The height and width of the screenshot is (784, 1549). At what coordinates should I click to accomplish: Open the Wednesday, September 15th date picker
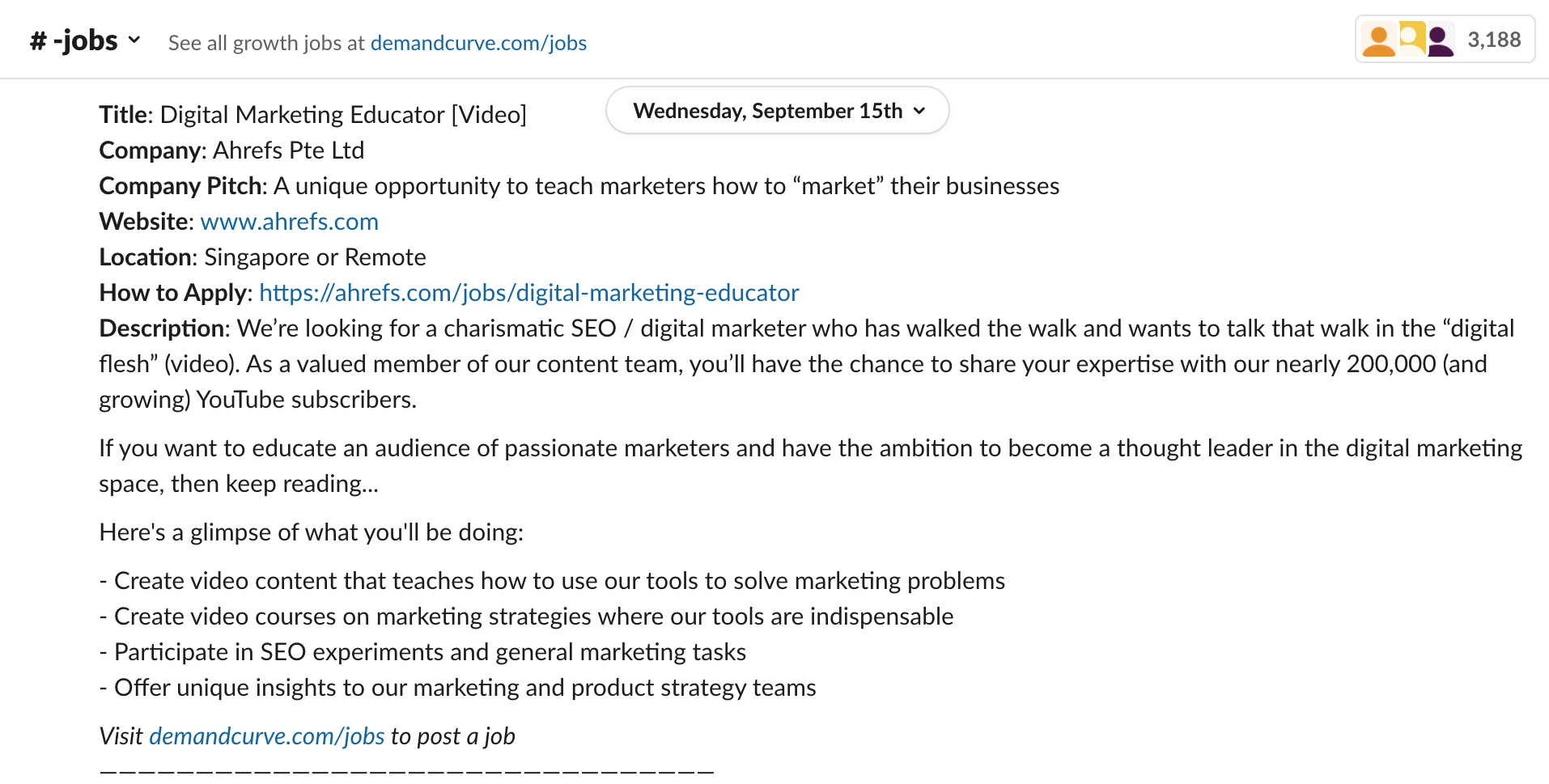(767, 111)
